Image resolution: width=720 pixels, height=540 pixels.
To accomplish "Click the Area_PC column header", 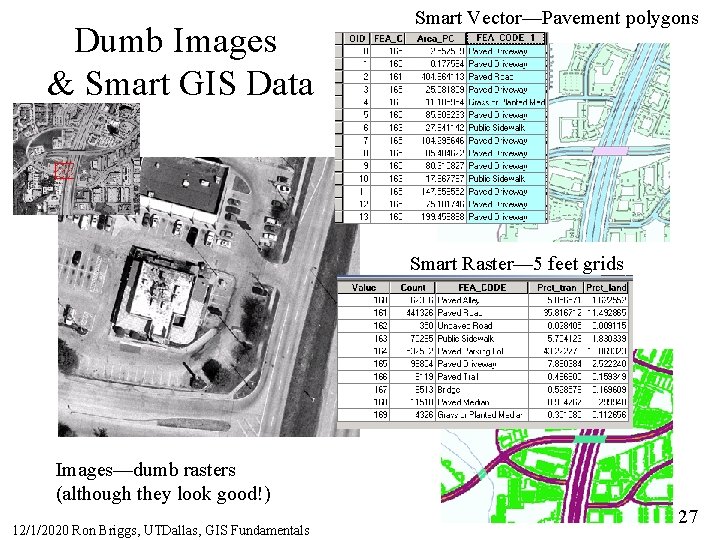I will pyautogui.click(x=435, y=39).
